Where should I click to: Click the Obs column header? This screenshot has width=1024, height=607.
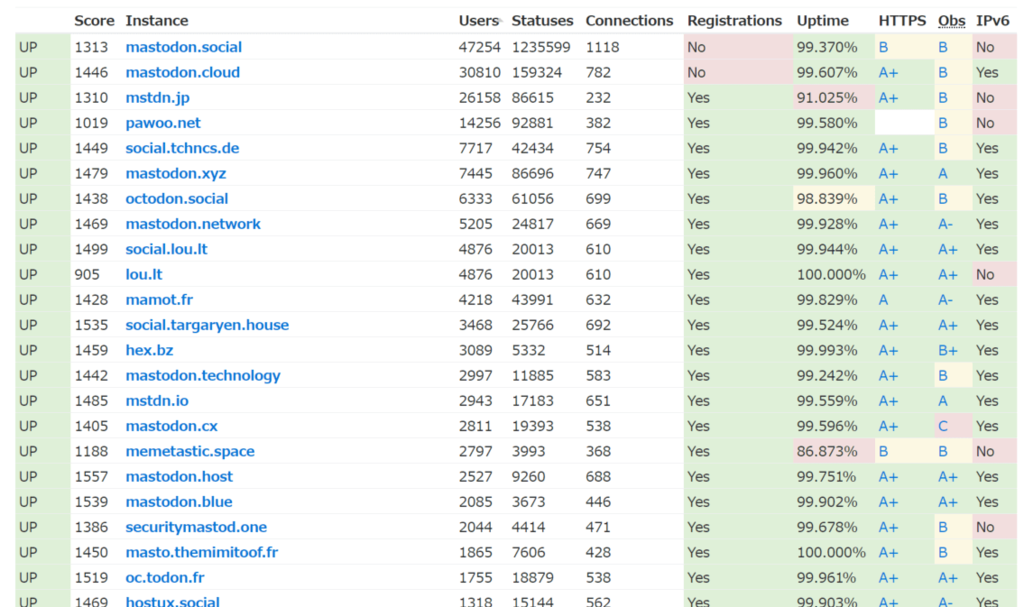(x=952, y=21)
